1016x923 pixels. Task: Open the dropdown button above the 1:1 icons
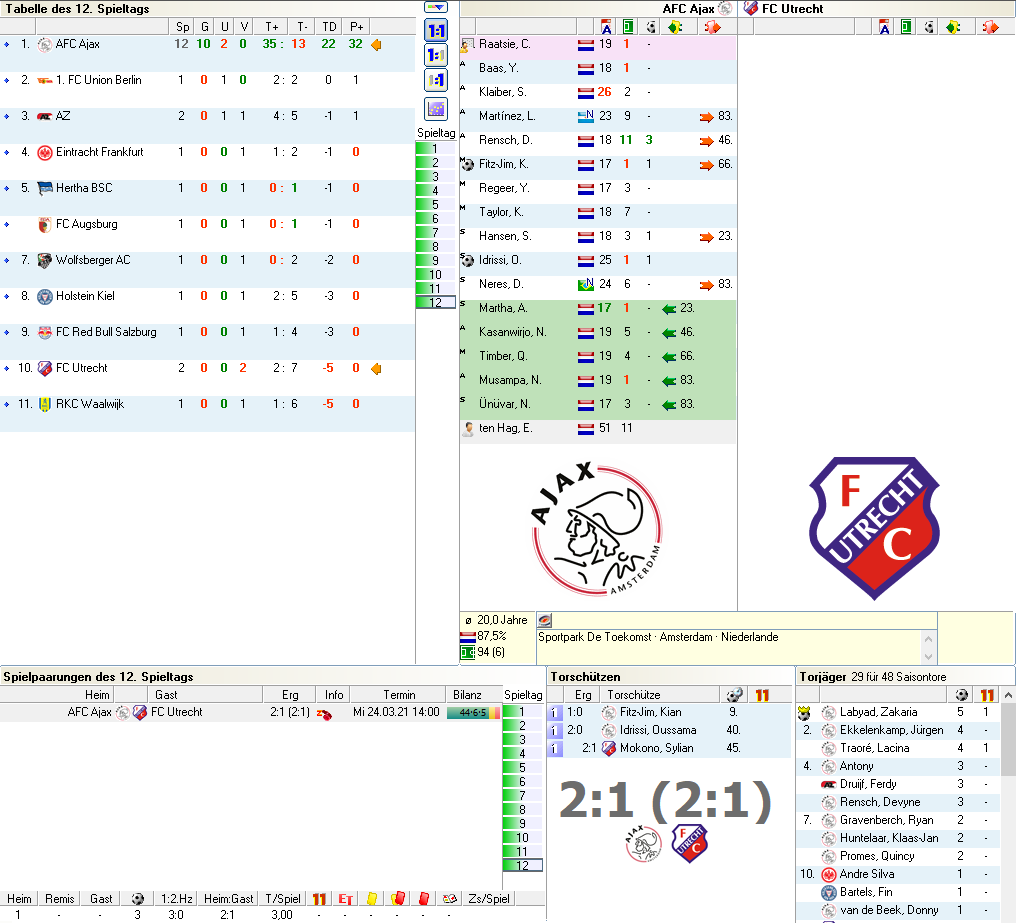point(436,7)
